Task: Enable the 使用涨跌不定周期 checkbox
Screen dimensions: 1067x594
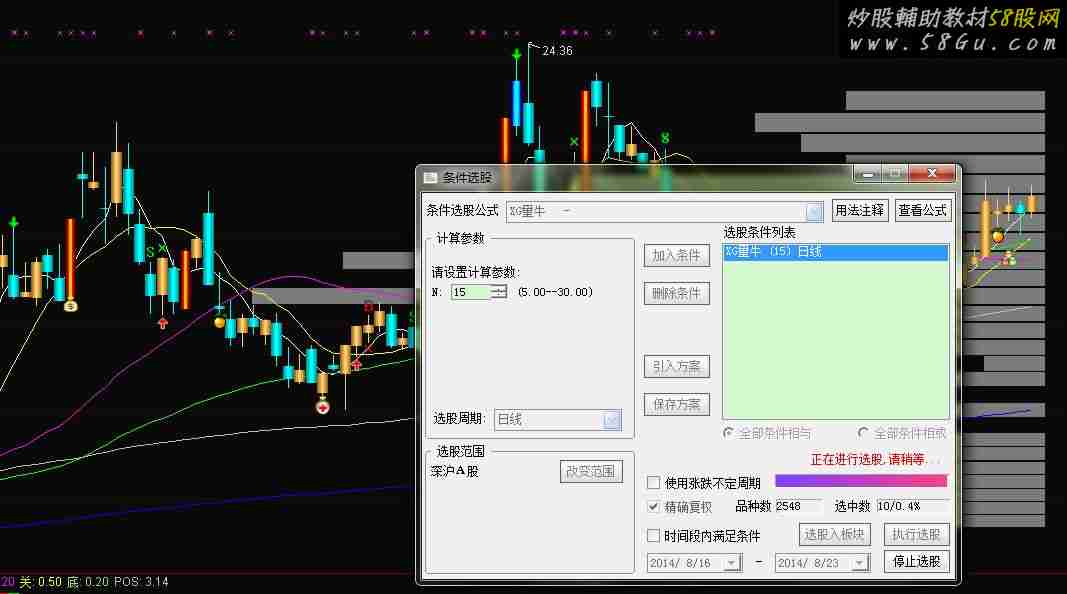Action: (x=653, y=482)
